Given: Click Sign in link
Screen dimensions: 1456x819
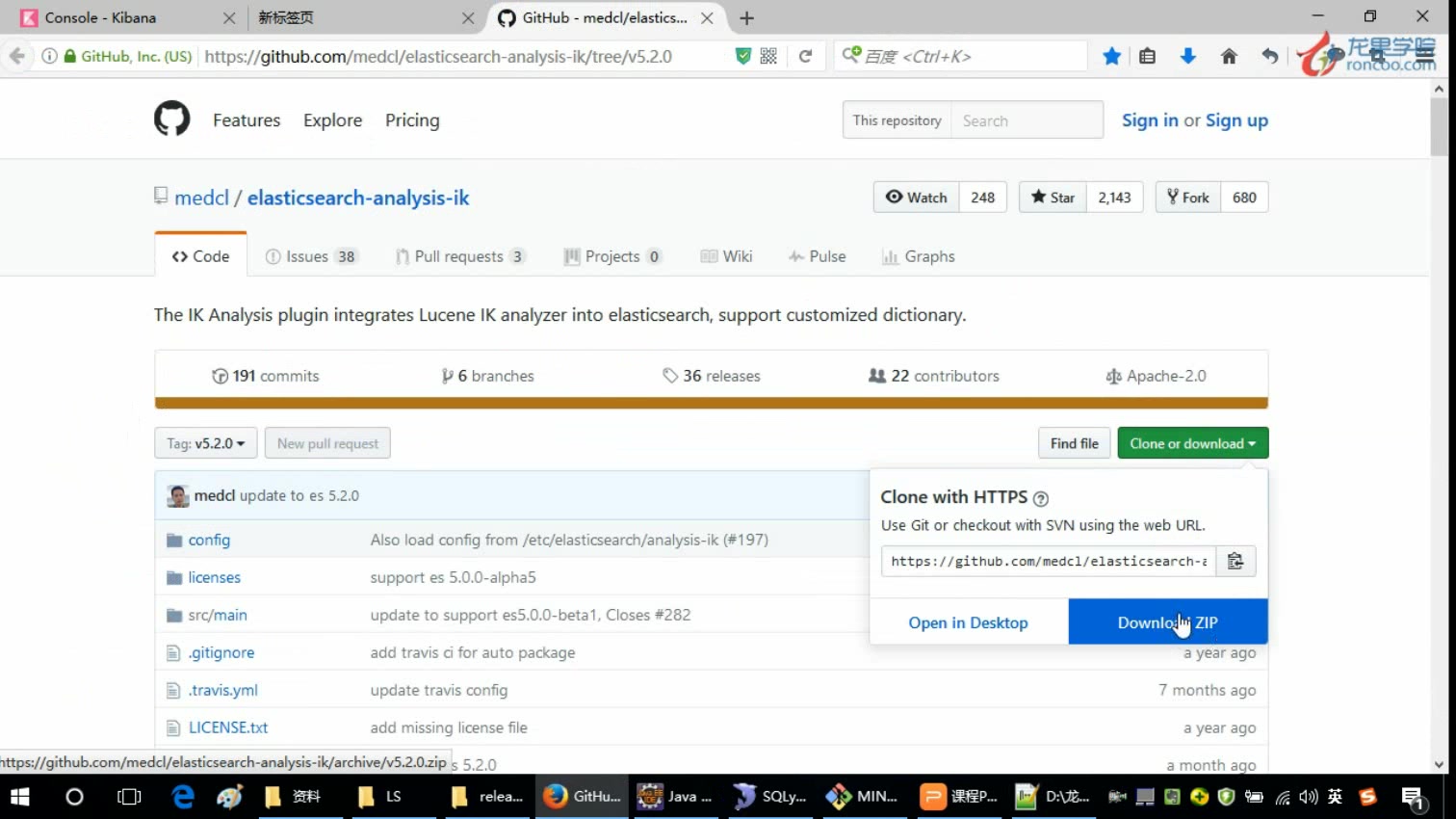Looking at the screenshot, I should coord(1150,120).
